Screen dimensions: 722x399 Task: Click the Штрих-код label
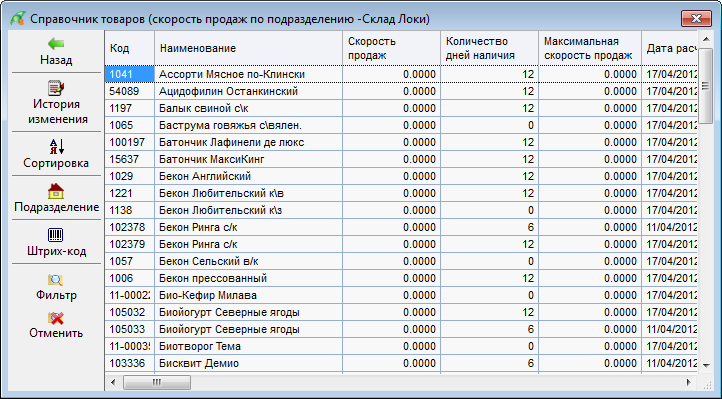56,251
